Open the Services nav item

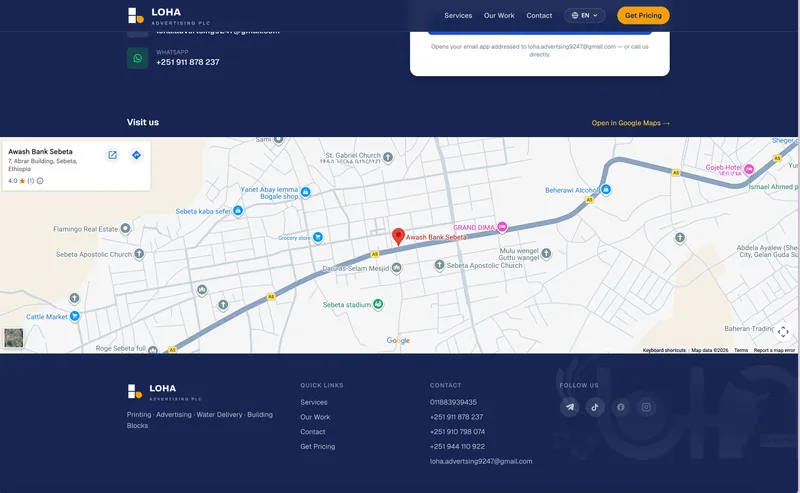coord(458,16)
